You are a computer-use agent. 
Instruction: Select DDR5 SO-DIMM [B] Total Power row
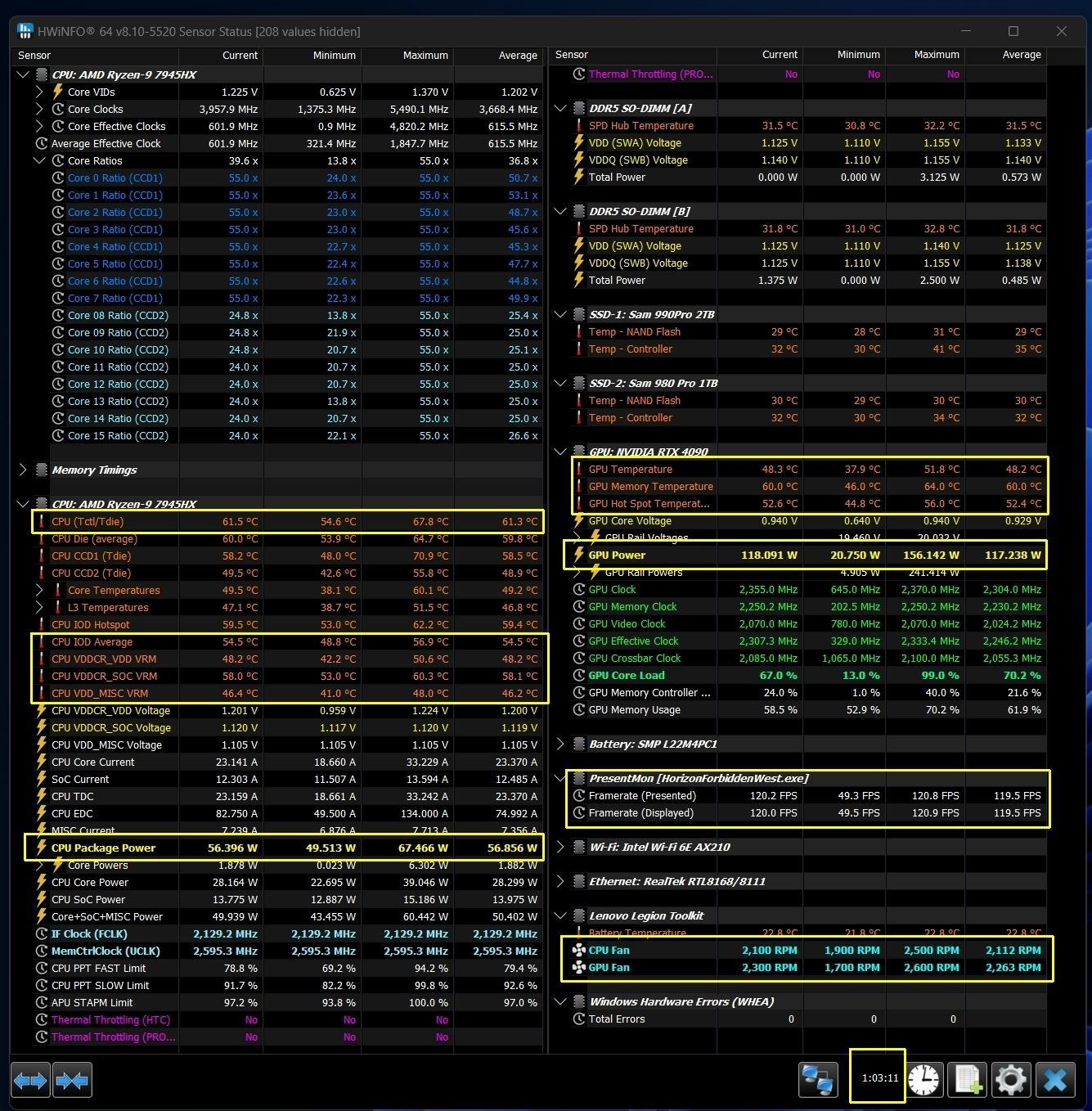click(x=808, y=281)
